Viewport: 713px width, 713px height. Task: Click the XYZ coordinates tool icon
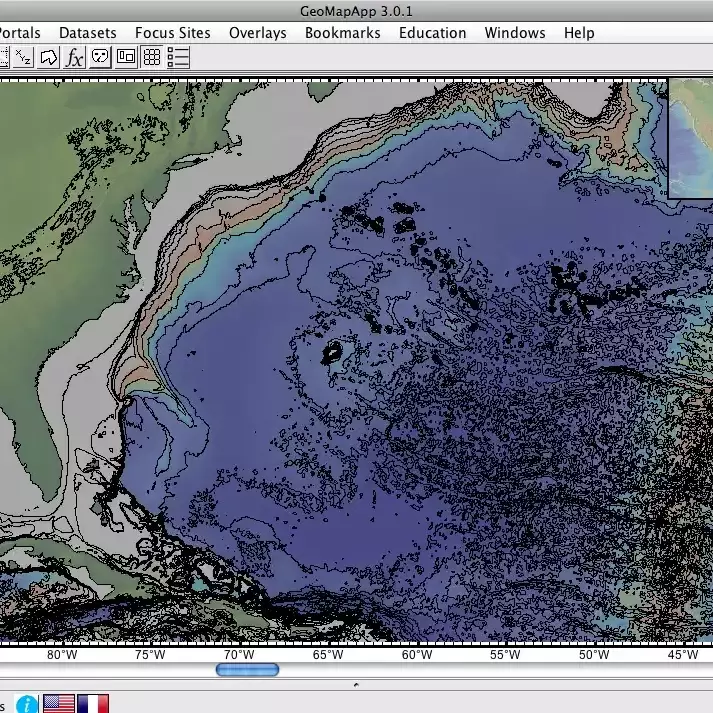[x=22, y=57]
